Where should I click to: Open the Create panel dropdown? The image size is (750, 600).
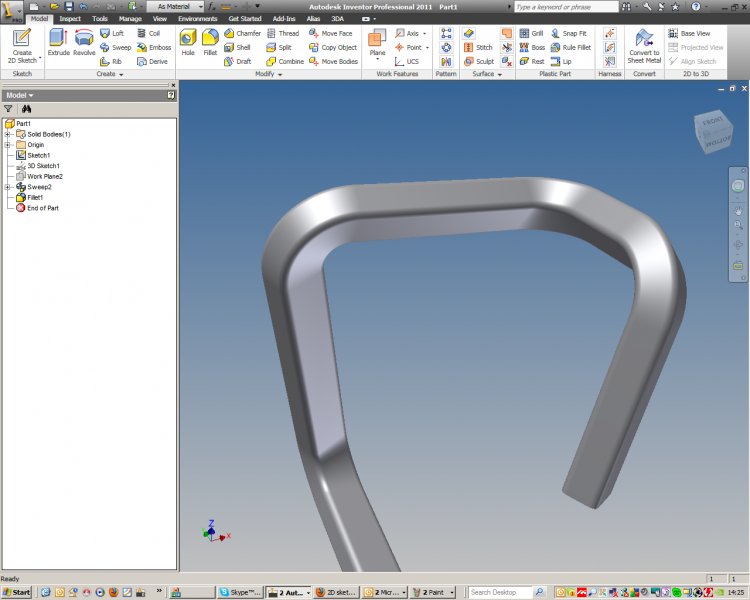point(110,74)
